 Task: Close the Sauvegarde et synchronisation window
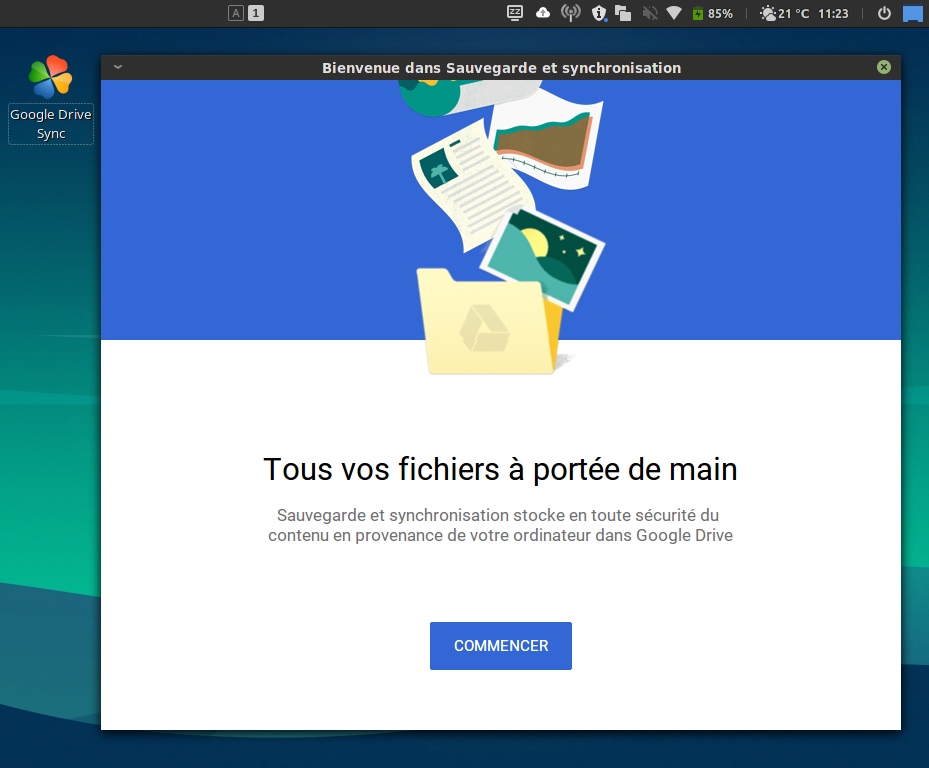pyautogui.click(x=883, y=67)
